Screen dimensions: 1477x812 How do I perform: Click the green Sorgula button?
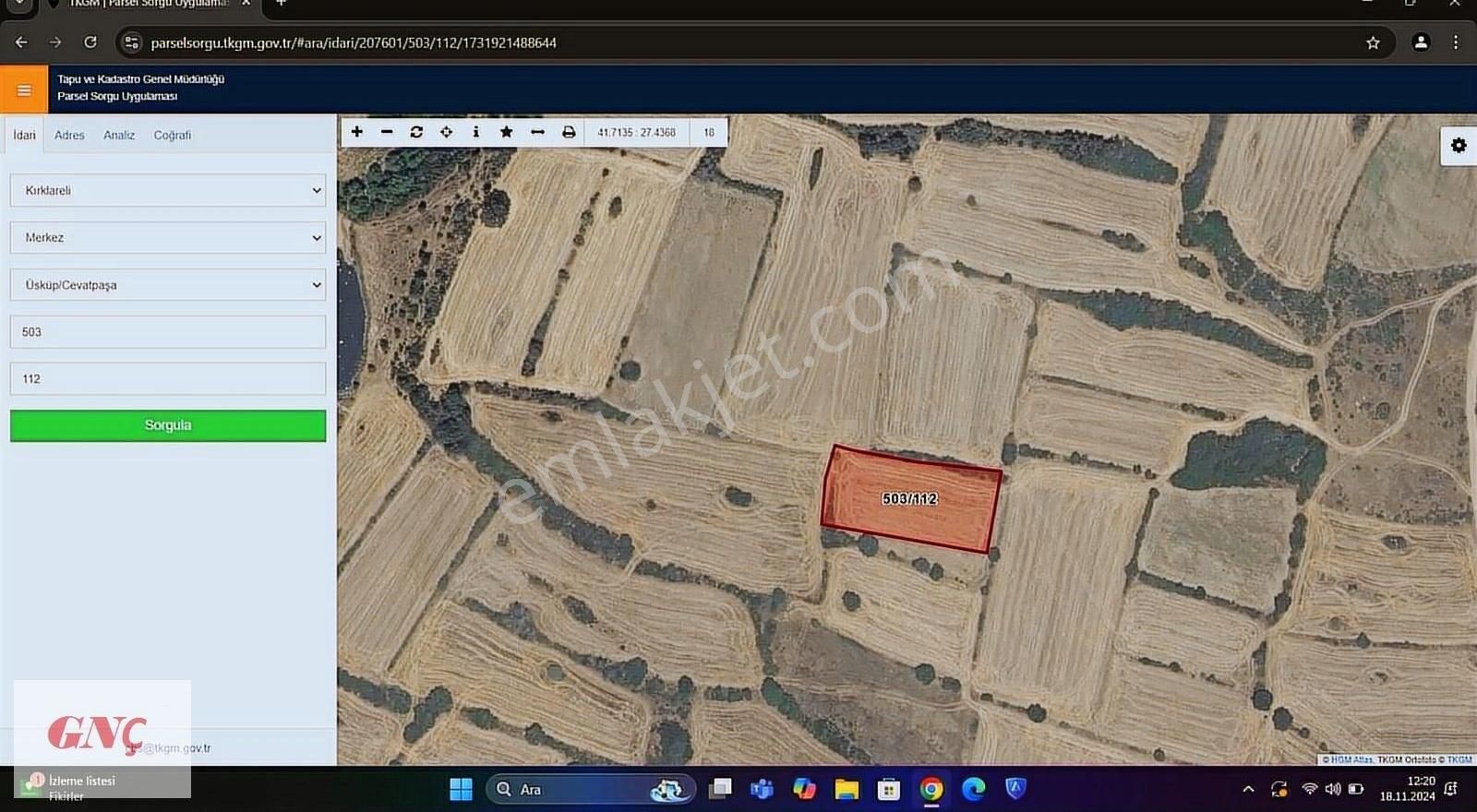click(168, 425)
